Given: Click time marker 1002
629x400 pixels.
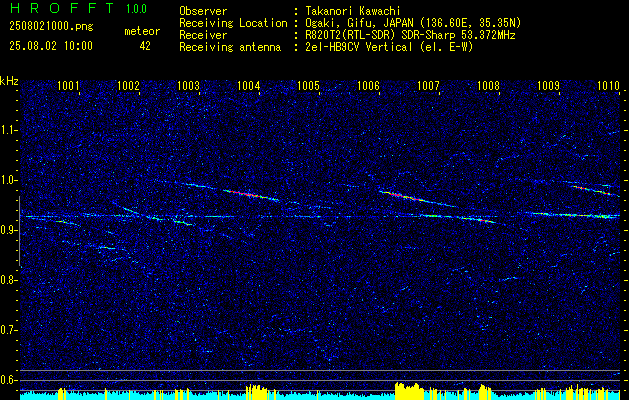Looking at the screenshot, I should 128,85.
